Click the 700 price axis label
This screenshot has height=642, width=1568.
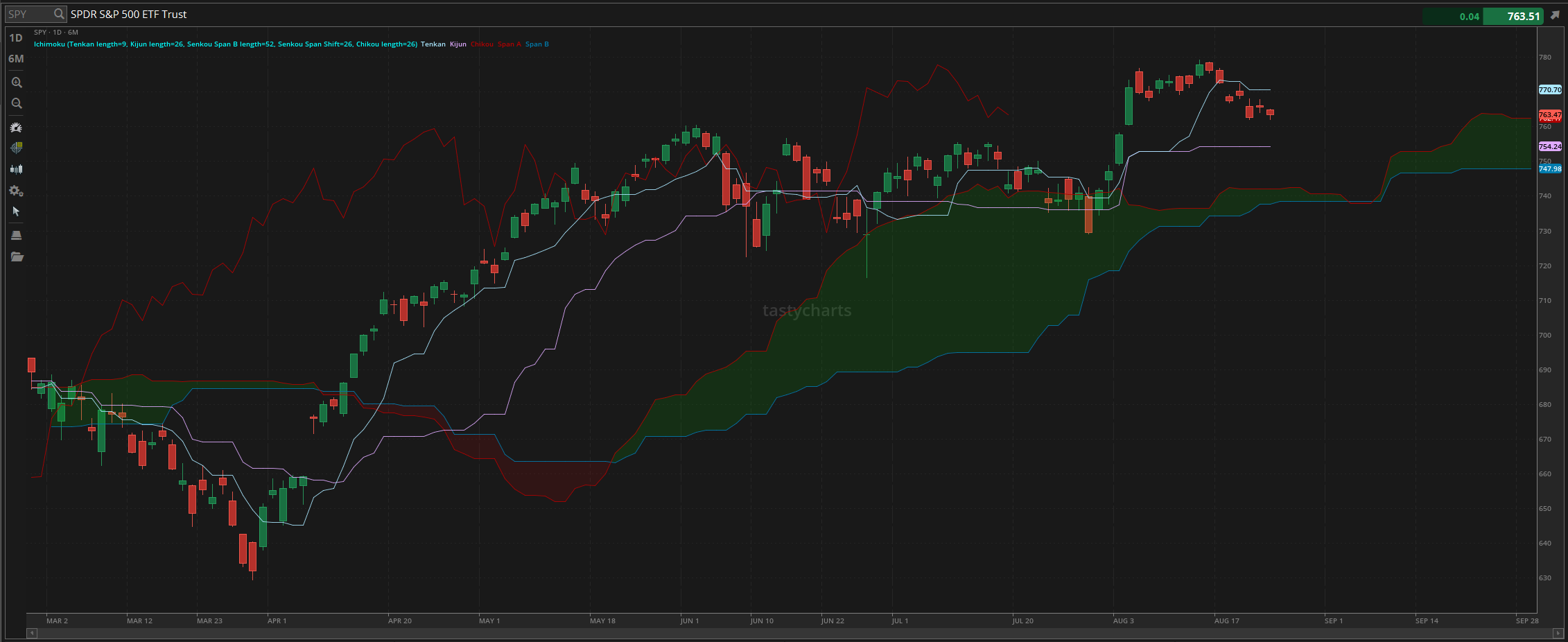[x=1545, y=335]
